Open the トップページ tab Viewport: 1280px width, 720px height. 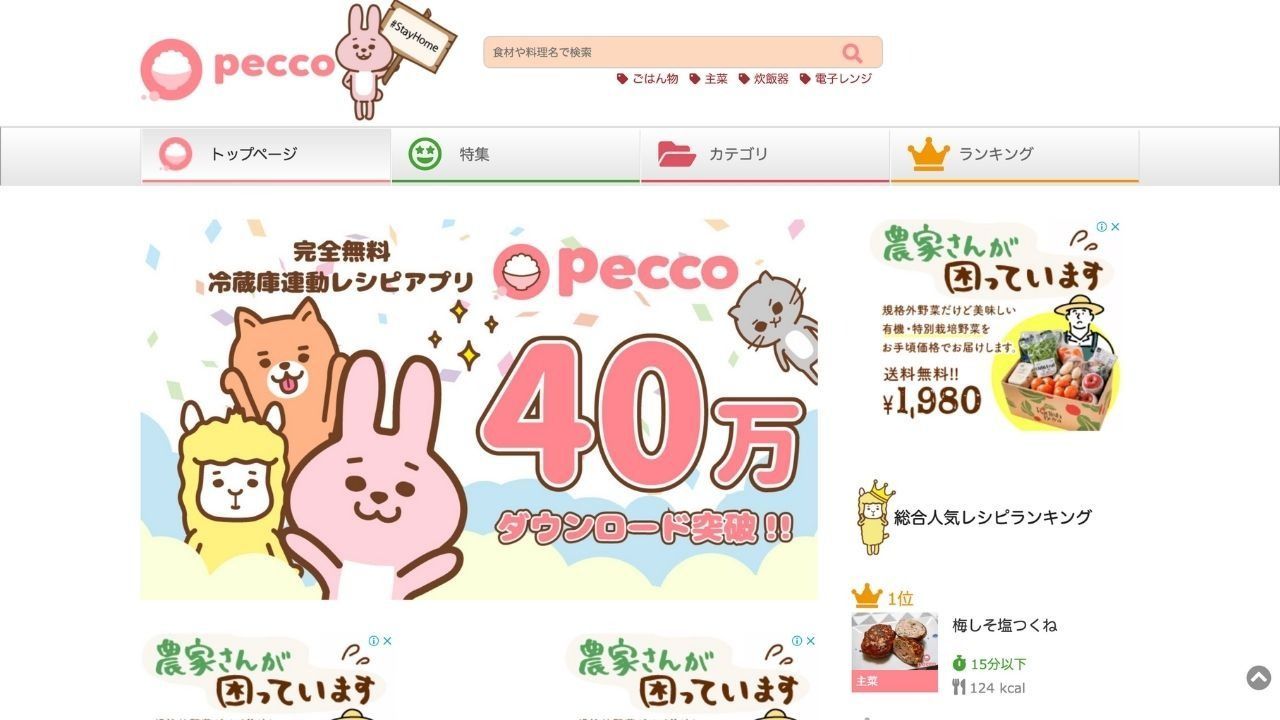pyautogui.click(x=266, y=155)
